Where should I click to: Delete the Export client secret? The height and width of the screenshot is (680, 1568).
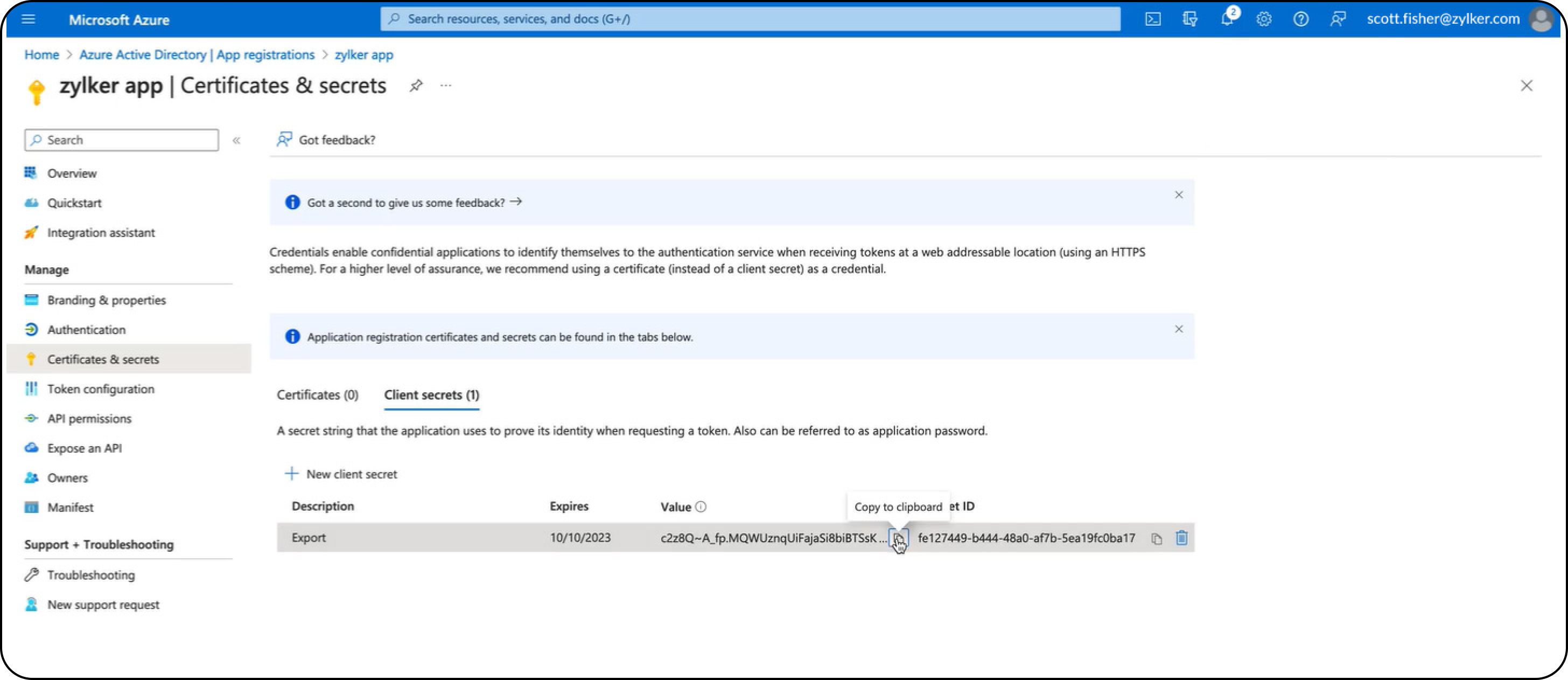click(1181, 538)
